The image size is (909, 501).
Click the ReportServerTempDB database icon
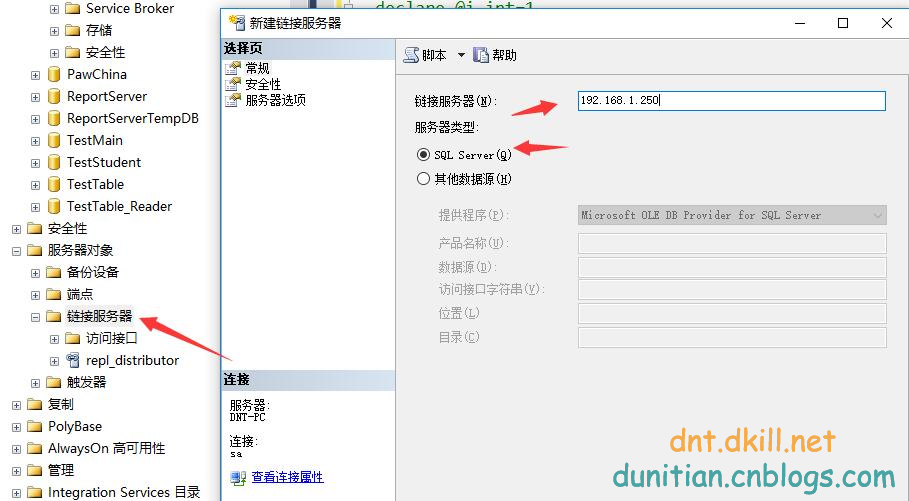pos(54,118)
